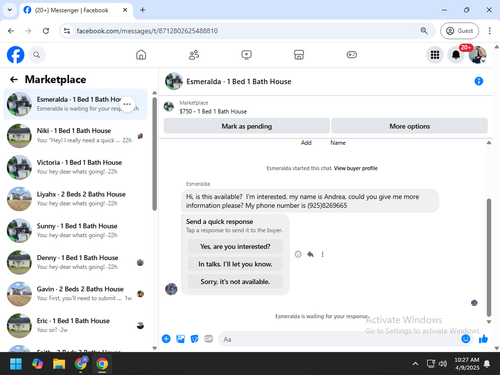Image resolution: width=500 pixels, height=375 pixels.
Task: Show hidden system tray icons
Action: click(x=415, y=364)
